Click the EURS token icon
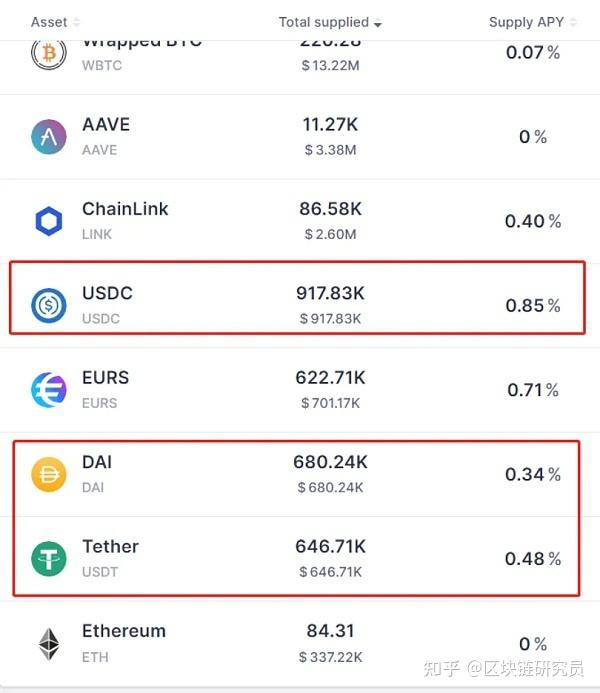The width and height of the screenshot is (600, 693). [48, 390]
